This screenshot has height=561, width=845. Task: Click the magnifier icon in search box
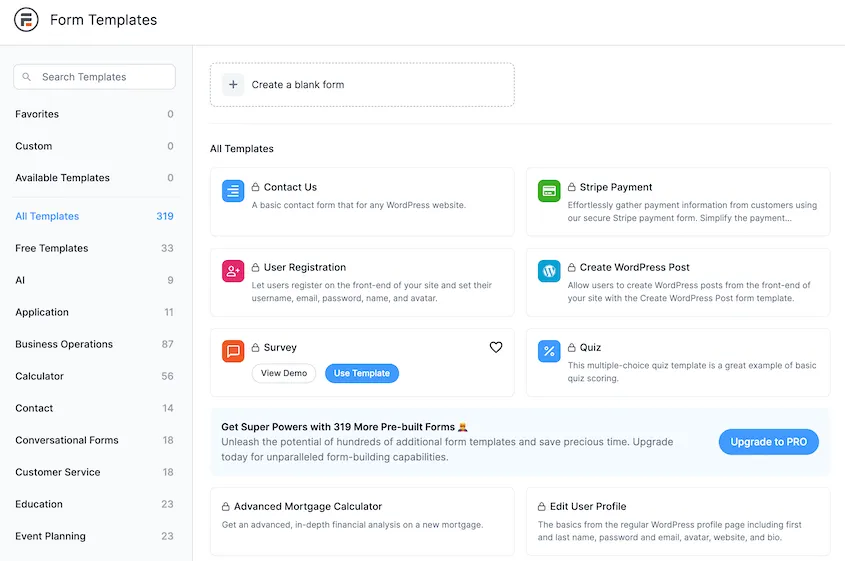click(26, 77)
